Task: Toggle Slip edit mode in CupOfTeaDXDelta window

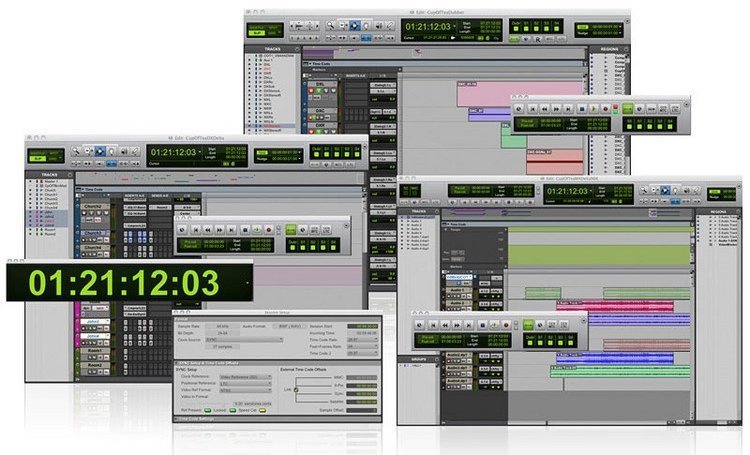Action: [x=37, y=157]
